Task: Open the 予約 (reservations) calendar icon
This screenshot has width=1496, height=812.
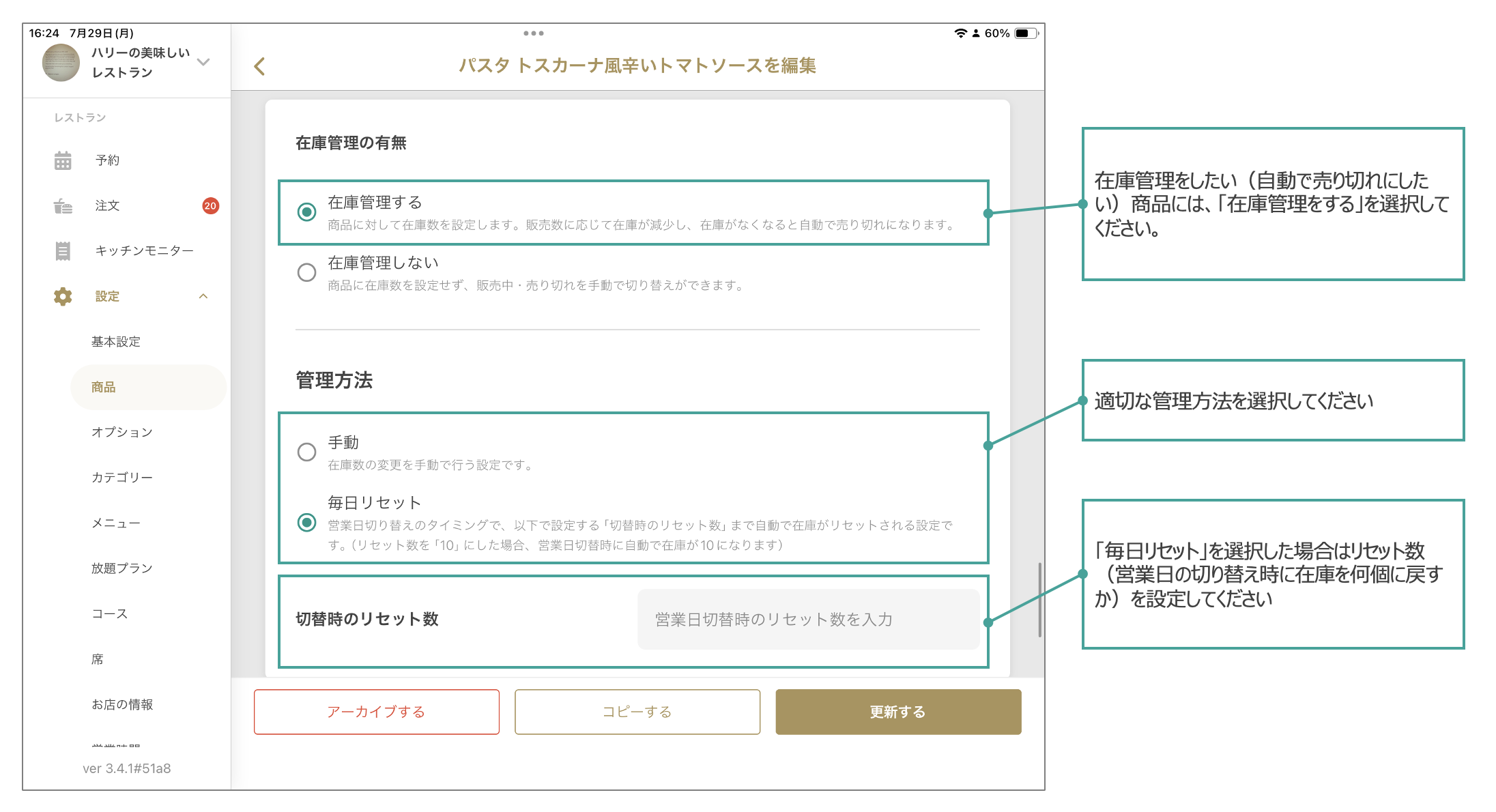Action: (x=62, y=160)
